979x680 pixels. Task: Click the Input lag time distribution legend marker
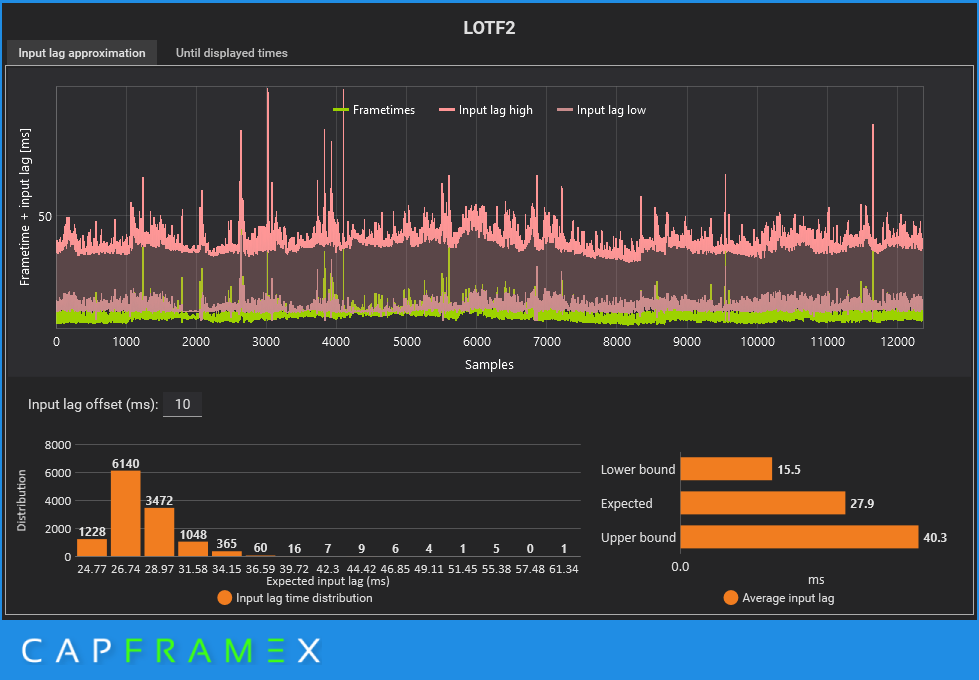tap(225, 598)
